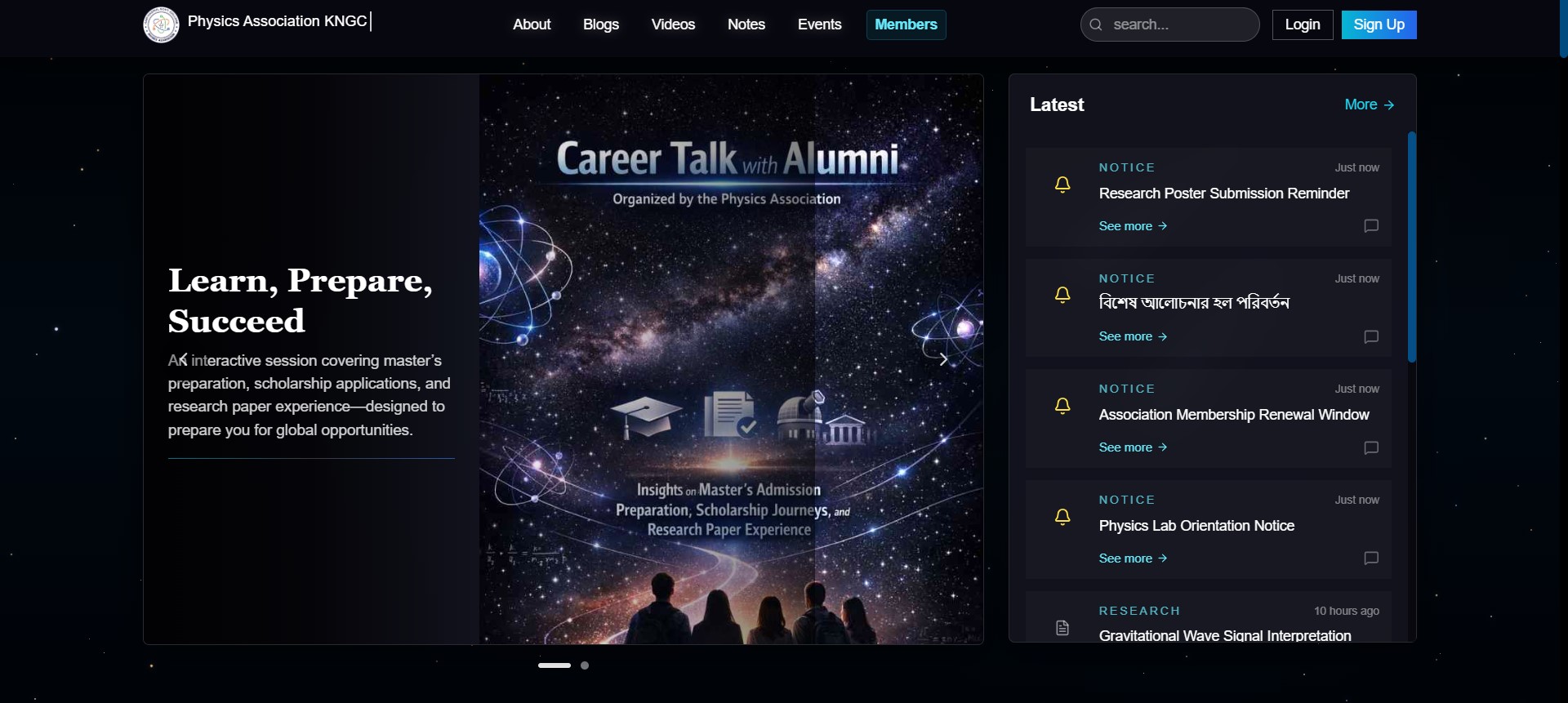
Task: Open comments on Physics Lab Orientation Notice
Action: coord(1371,558)
